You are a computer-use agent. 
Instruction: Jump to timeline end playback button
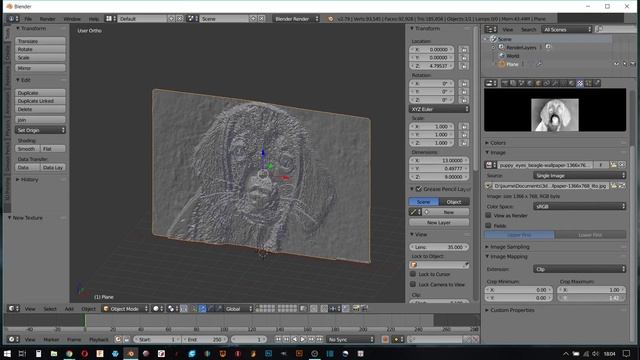319,339
